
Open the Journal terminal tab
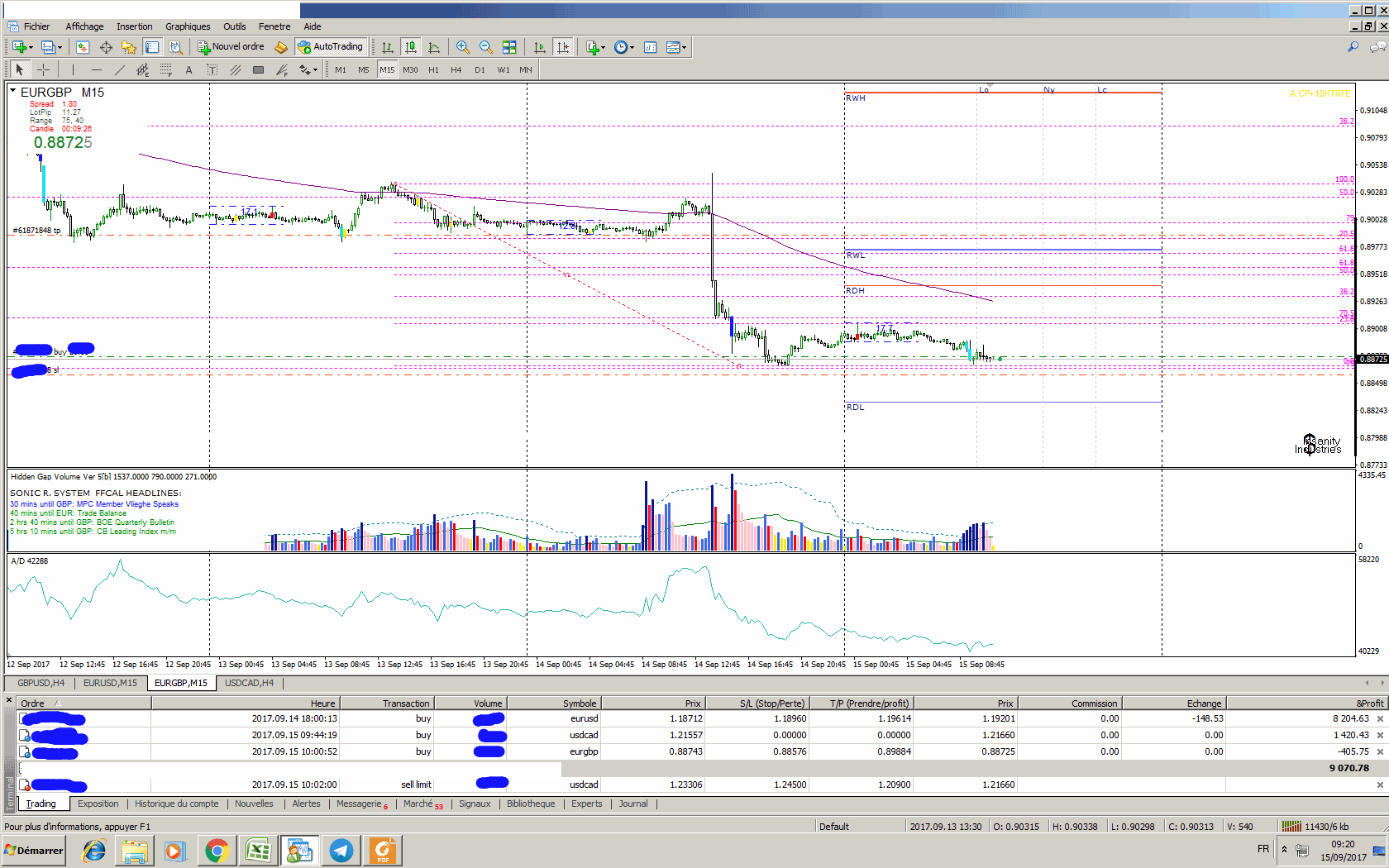coord(633,804)
